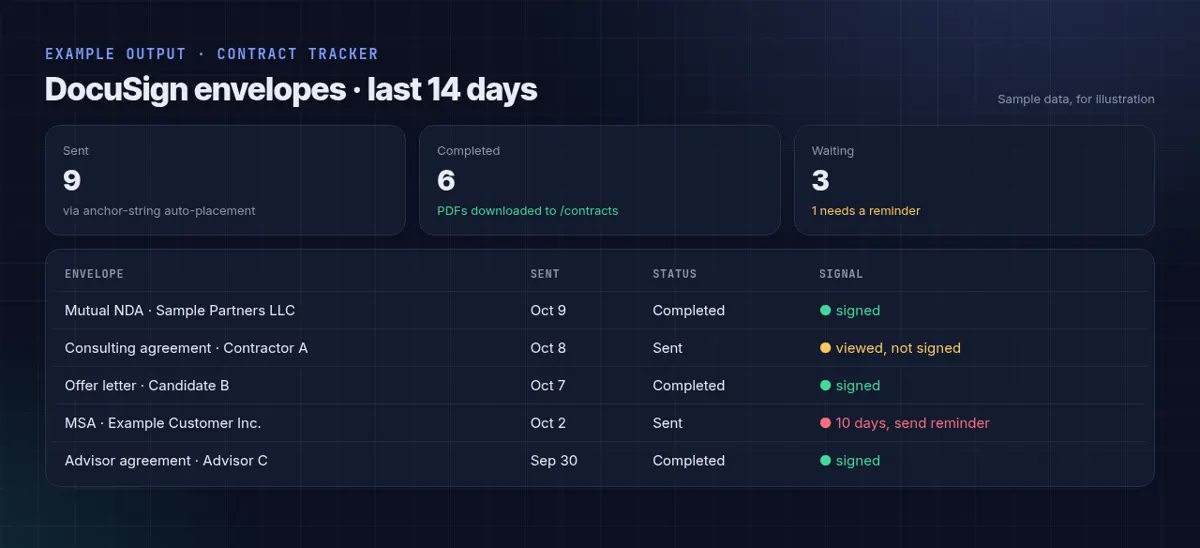Select the 'Advisor agreement · Advisor C' envelope
This screenshot has width=1200, height=548.
click(166, 461)
